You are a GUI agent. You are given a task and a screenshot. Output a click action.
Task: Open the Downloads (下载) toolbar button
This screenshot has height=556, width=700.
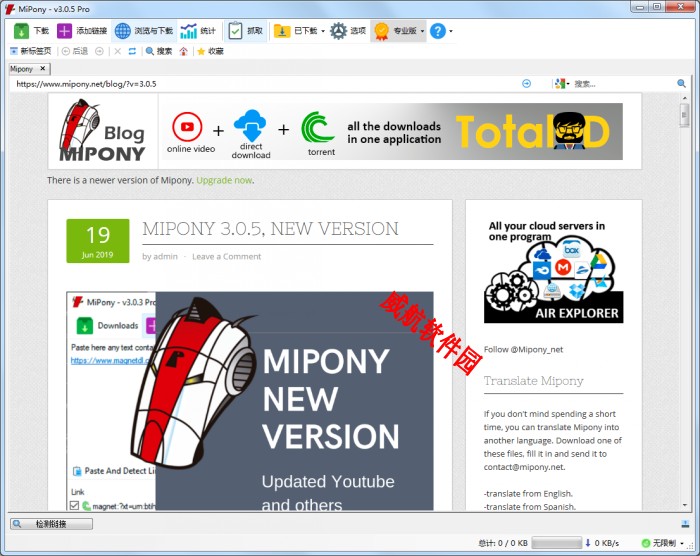pos(31,31)
